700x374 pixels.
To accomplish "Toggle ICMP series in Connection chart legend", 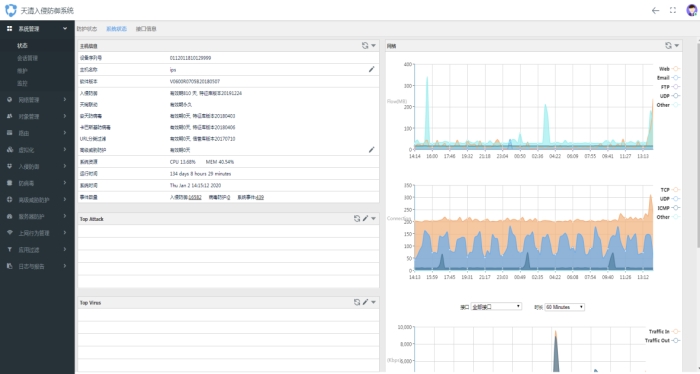I will click(668, 208).
